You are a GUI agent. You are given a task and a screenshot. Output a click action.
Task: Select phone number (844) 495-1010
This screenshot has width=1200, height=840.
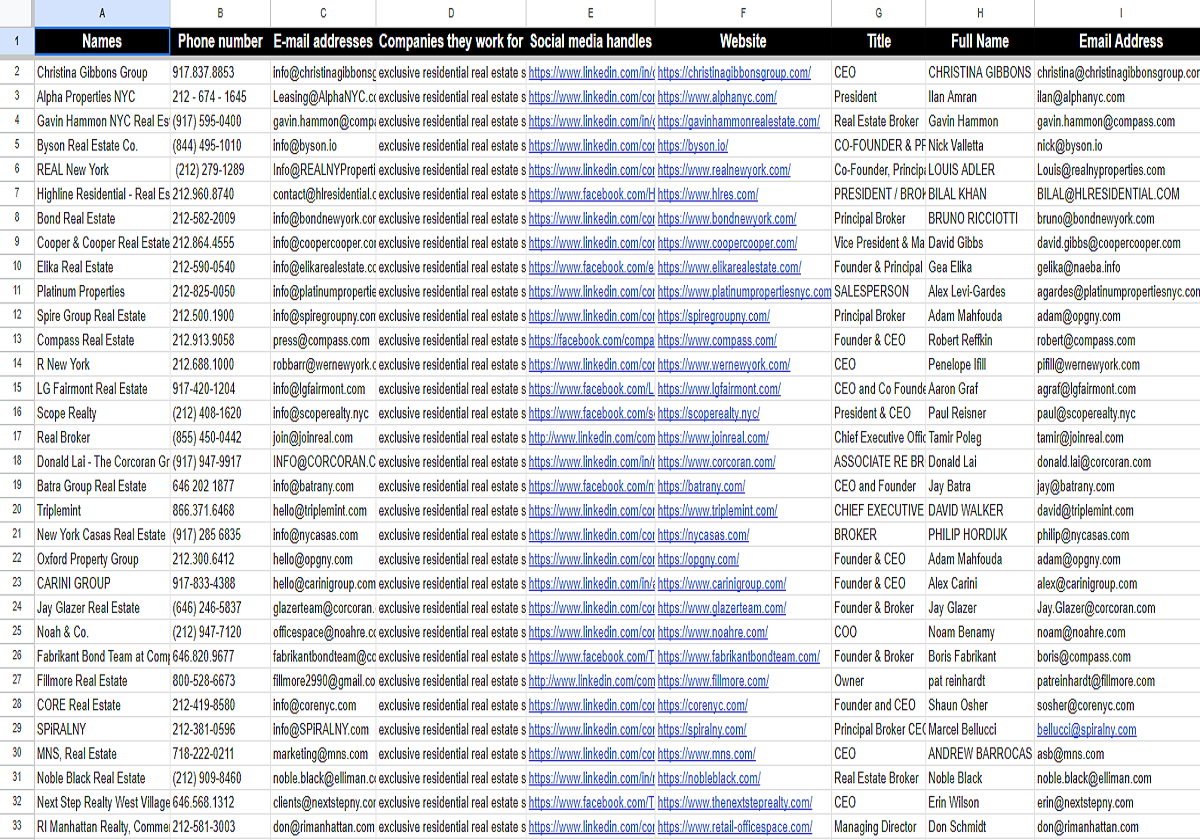[x=220, y=146]
